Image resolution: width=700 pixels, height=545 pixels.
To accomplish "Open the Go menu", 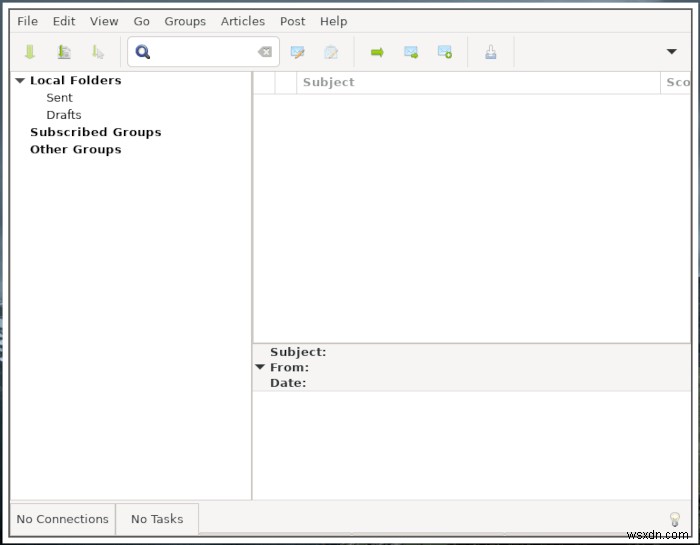I will pyautogui.click(x=142, y=21).
